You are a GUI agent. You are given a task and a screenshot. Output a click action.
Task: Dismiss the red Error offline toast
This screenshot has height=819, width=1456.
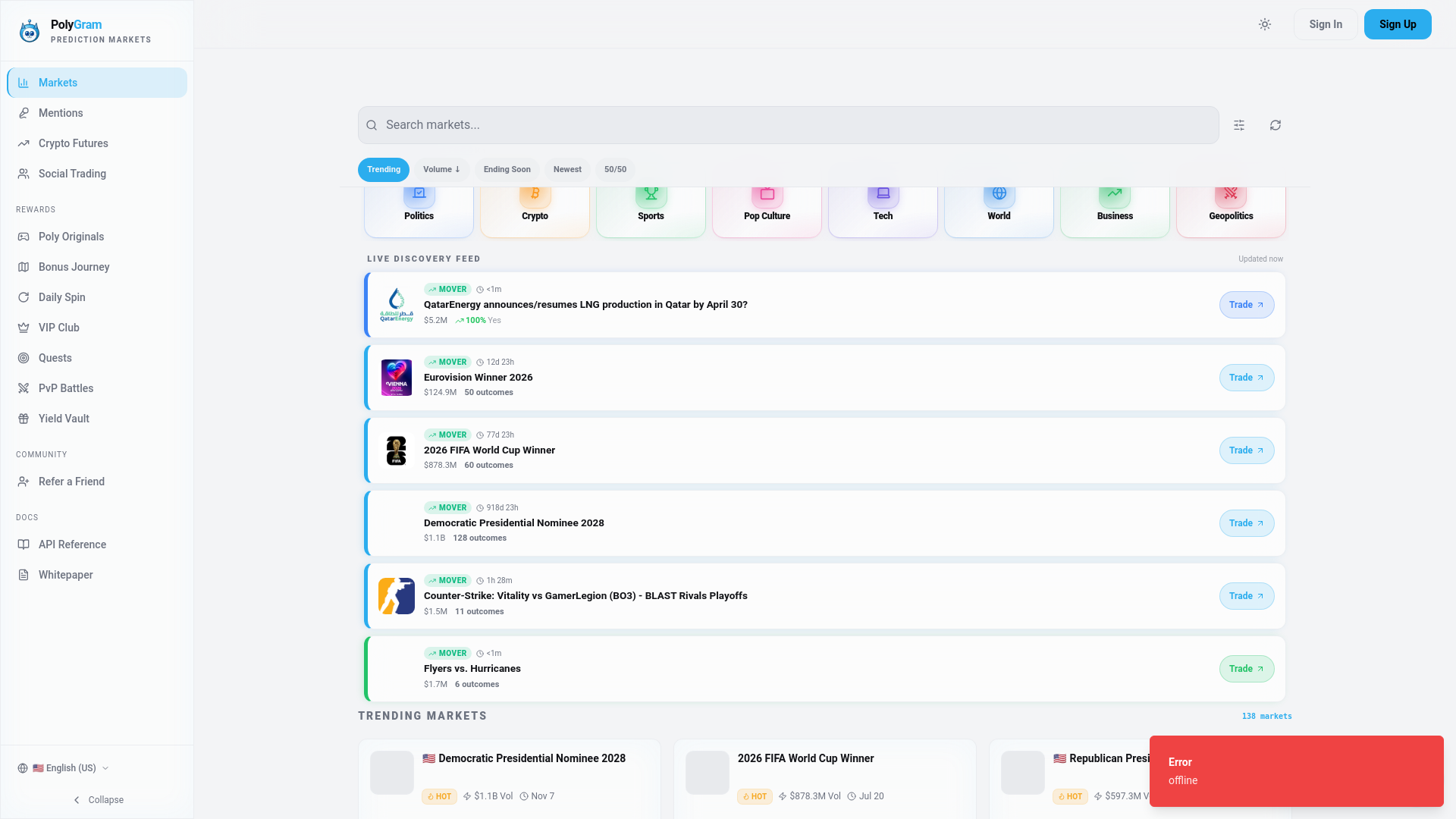pyautogui.click(x=1297, y=771)
